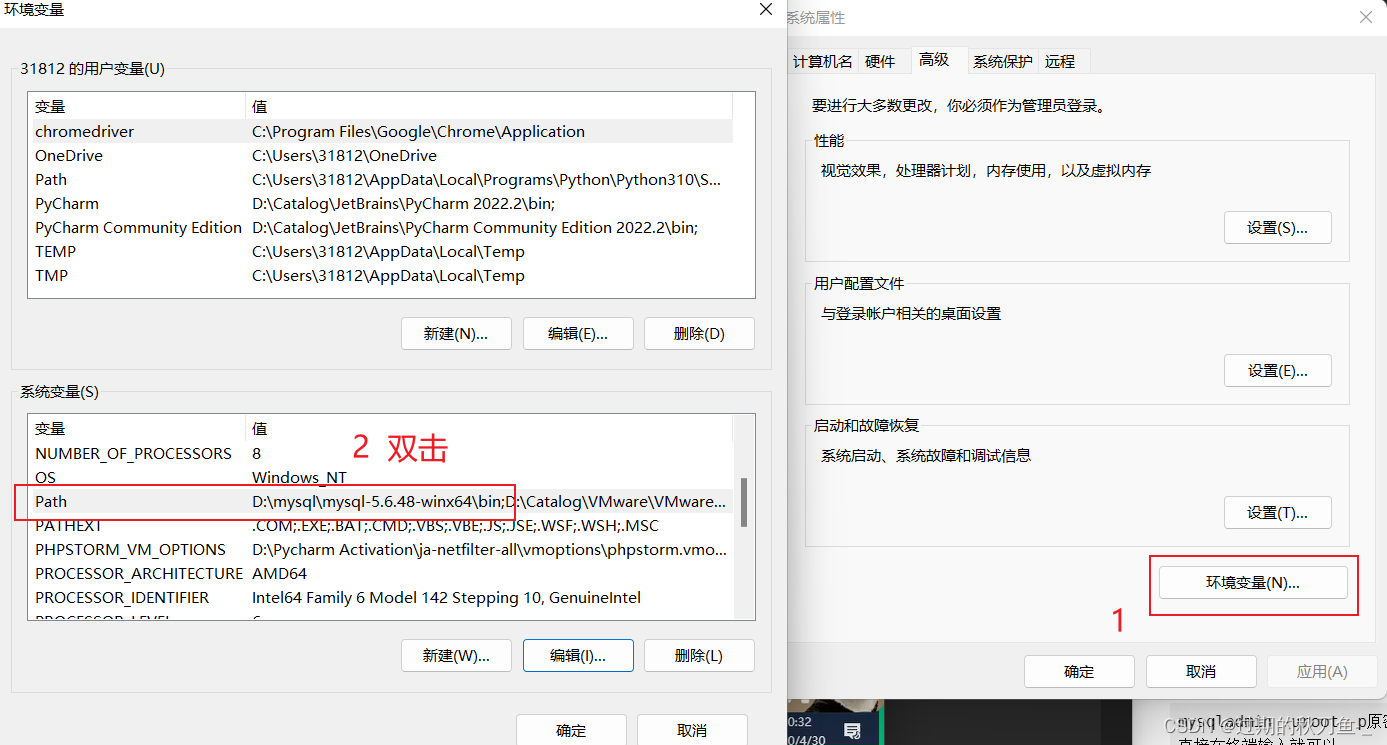This screenshot has height=745, width=1387.
Task: Switch to 系统保护 tab in System Properties
Action: [1003, 61]
